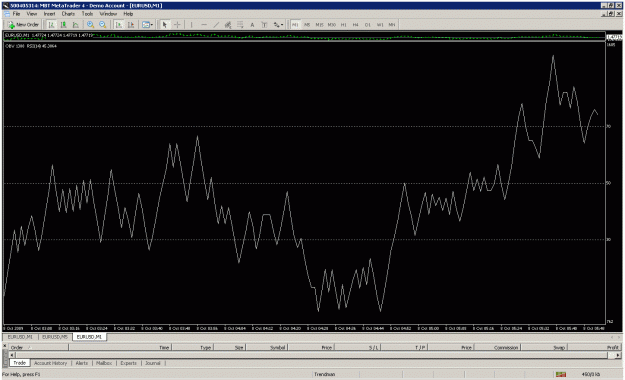625x380 pixels.
Task: Open the File menu
Action: [x=16, y=14]
